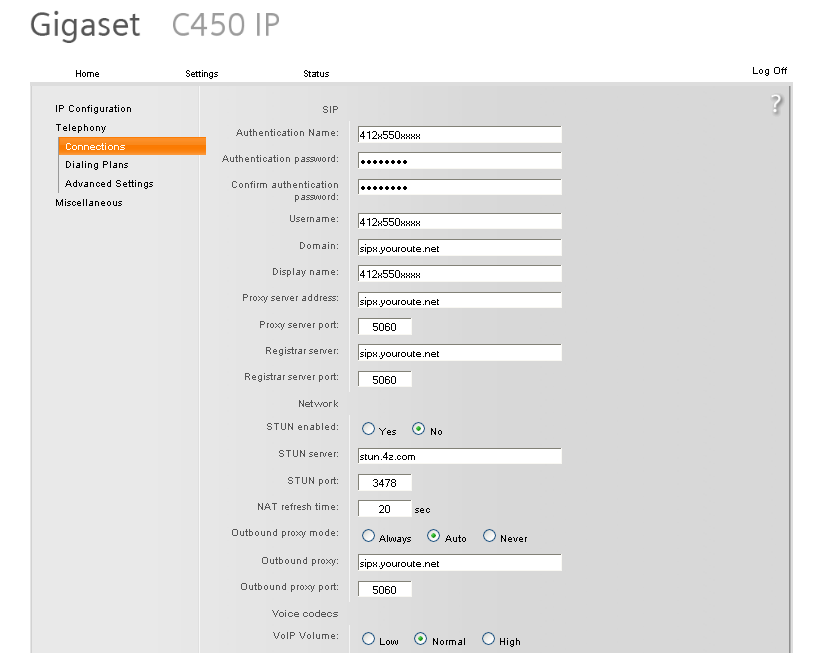This screenshot has width=825, height=654.
Task: Open the Settings tab
Action: (x=202, y=74)
